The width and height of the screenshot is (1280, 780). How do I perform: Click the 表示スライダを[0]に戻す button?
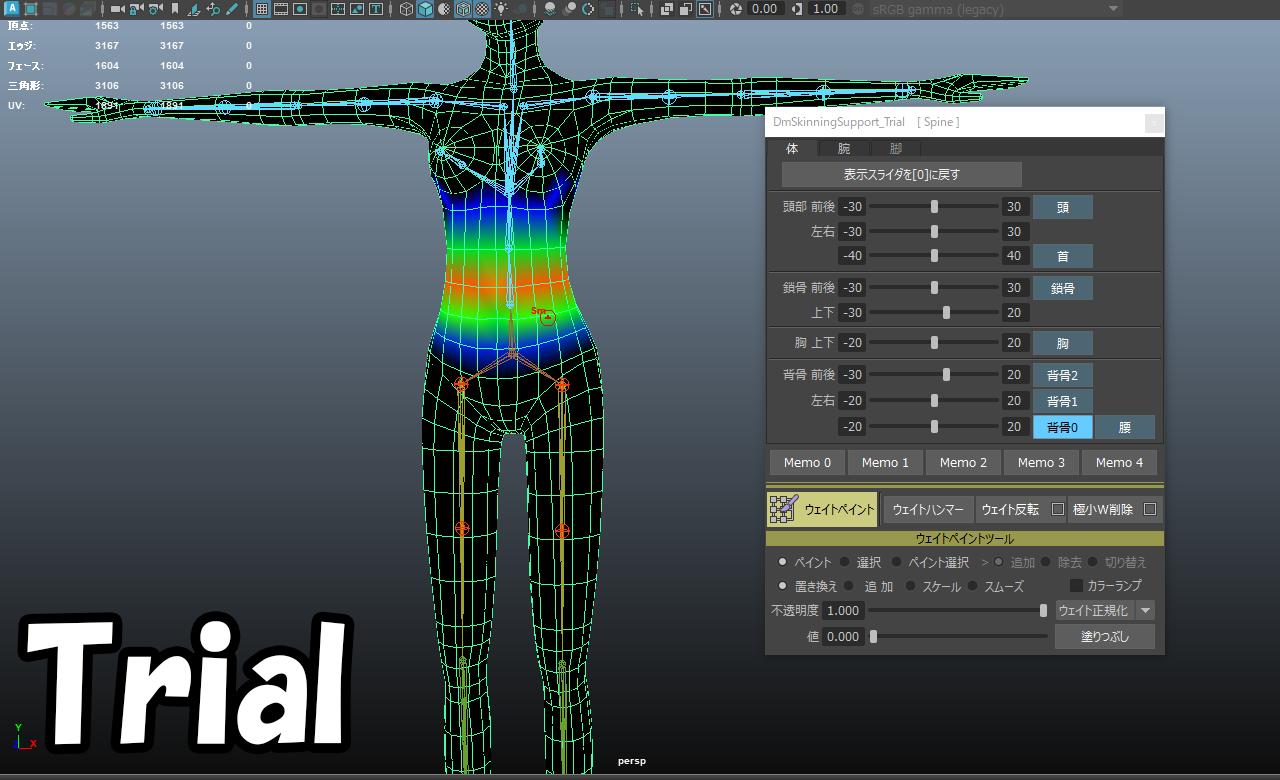point(902,174)
